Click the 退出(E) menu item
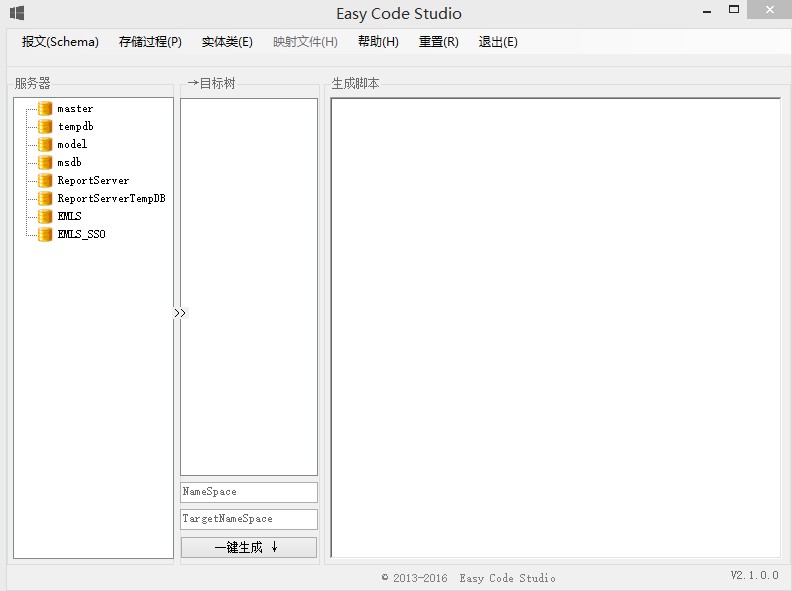 pos(498,41)
